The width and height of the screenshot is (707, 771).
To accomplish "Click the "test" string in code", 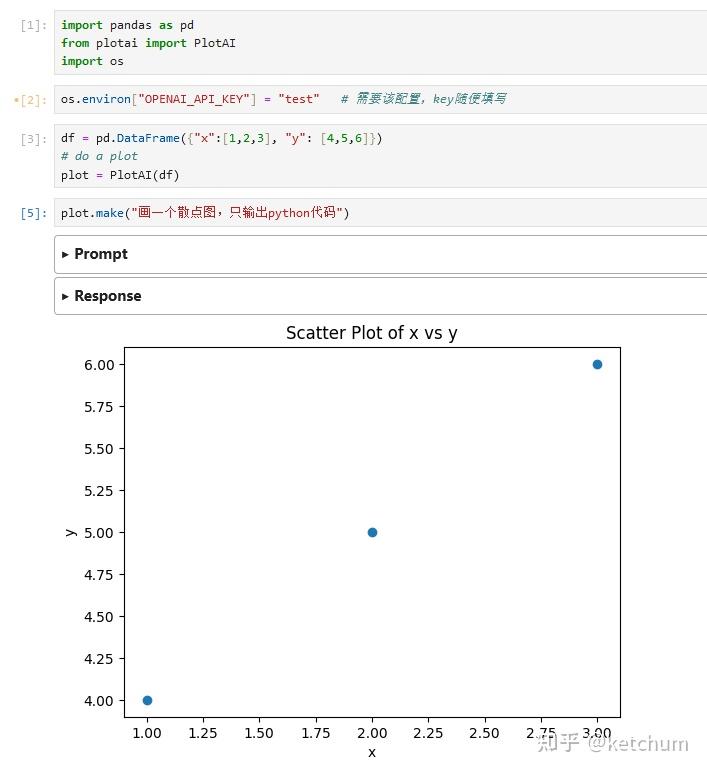I will click(298, 99).
